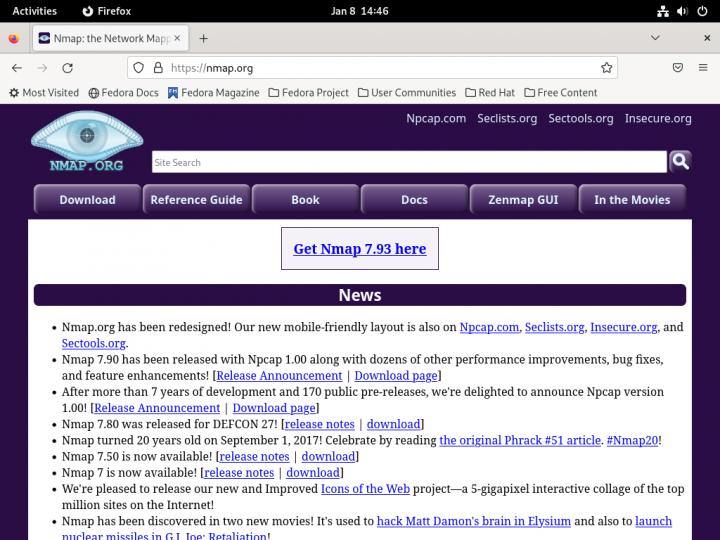This screenshot has height=540, width=720.
Task: Open the Fedora Docs bookmark
Action: pyautogui.click(x=124, y=93)
